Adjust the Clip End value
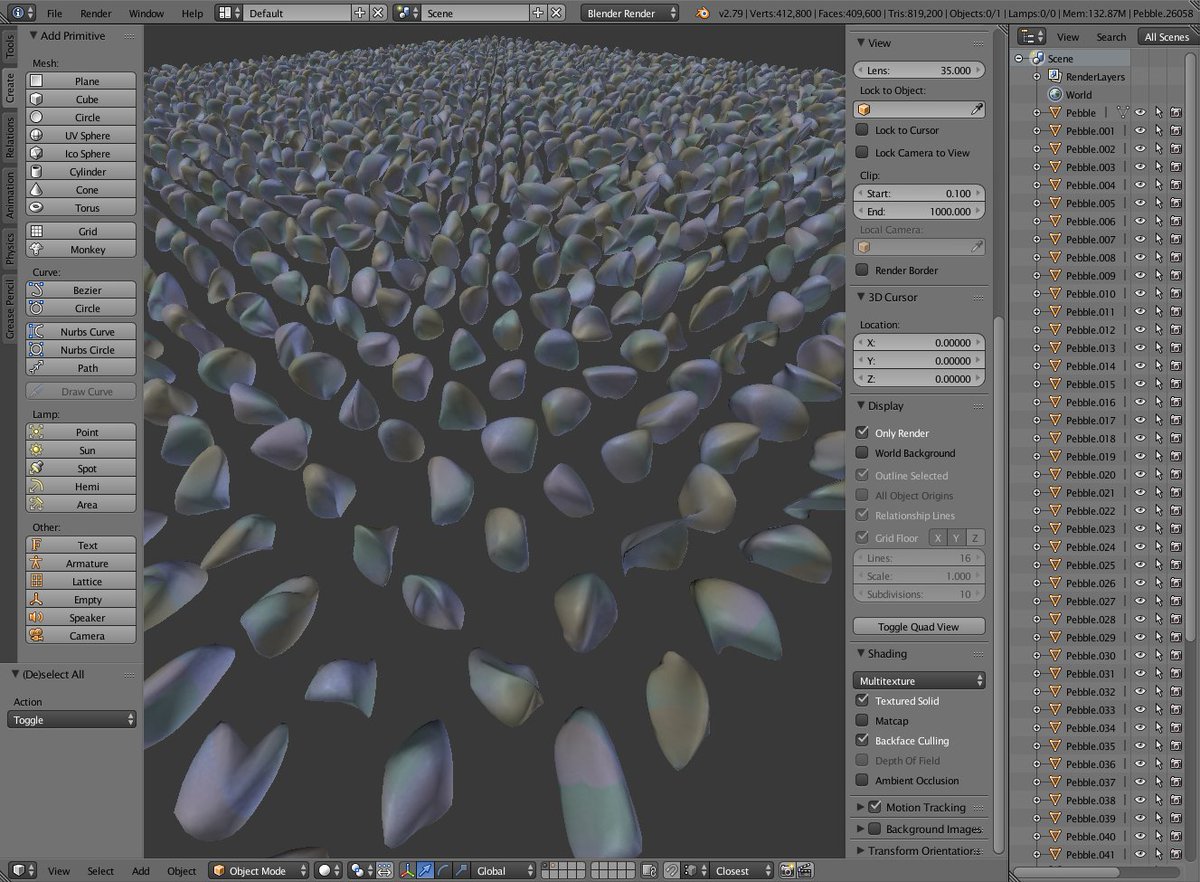1200x882 pixels. tap(919, 211)
